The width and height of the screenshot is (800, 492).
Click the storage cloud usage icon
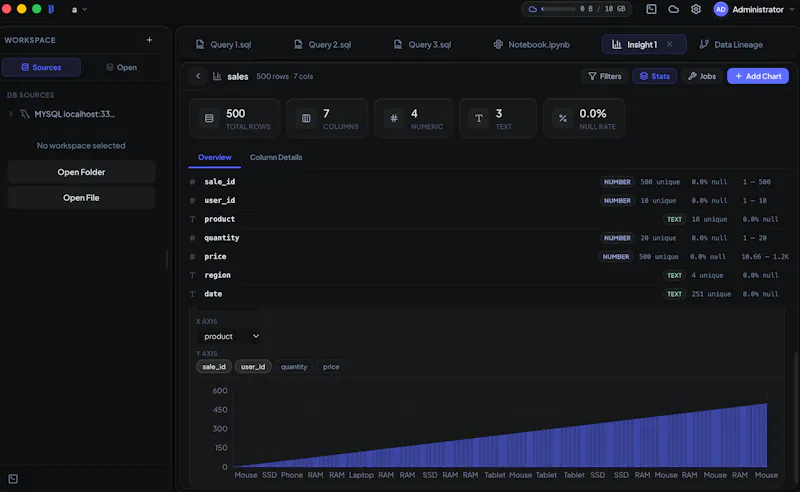(532, 9)
